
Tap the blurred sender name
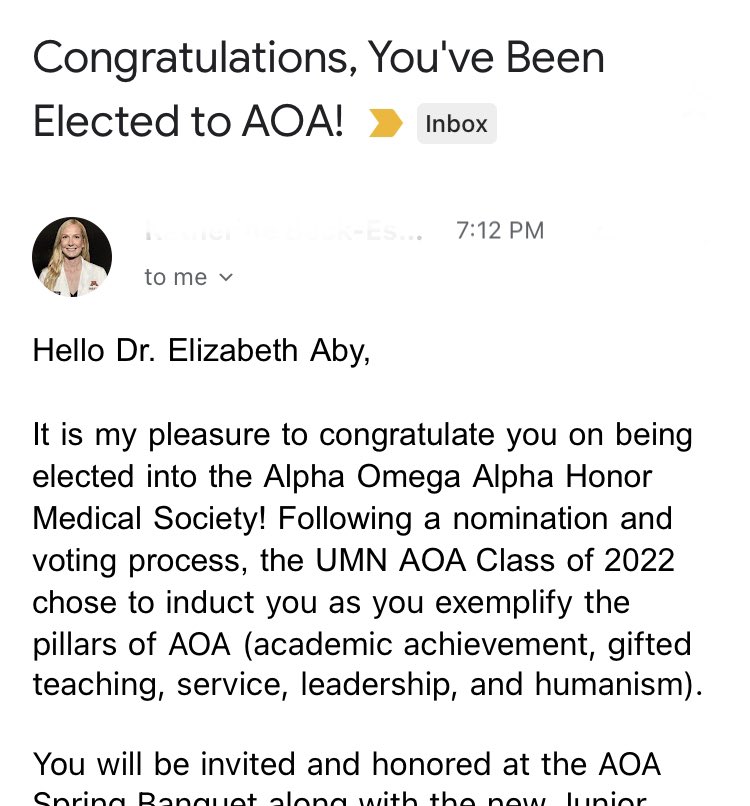283,231
